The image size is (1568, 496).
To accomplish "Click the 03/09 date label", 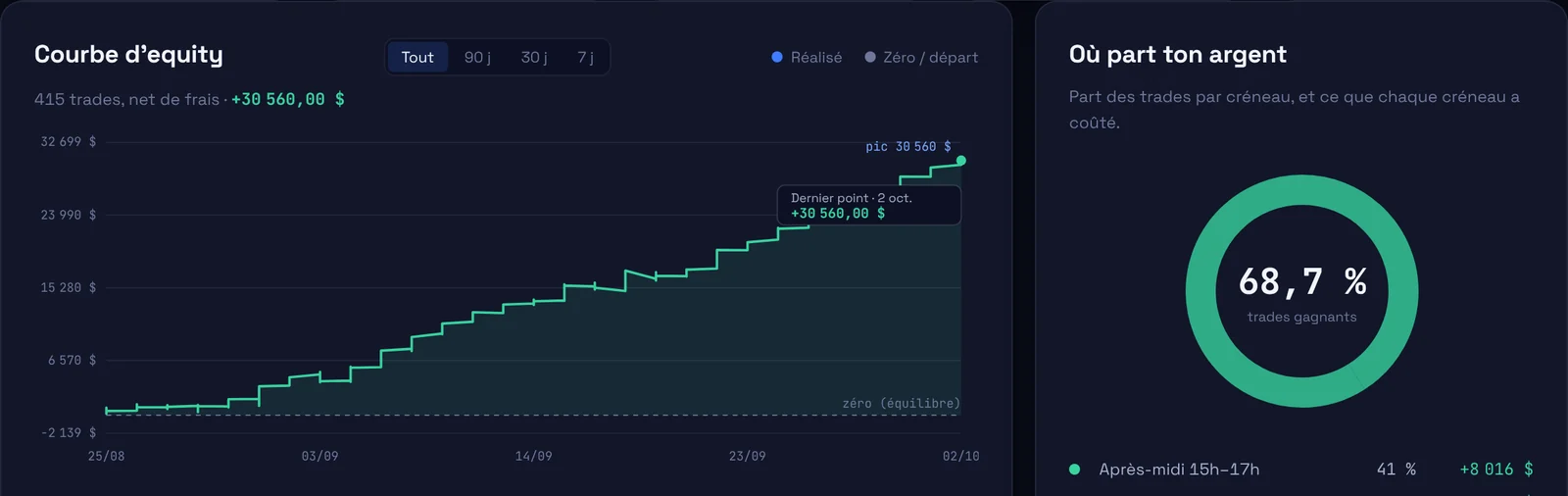I will pyautogui.click(x=319, y=456).
